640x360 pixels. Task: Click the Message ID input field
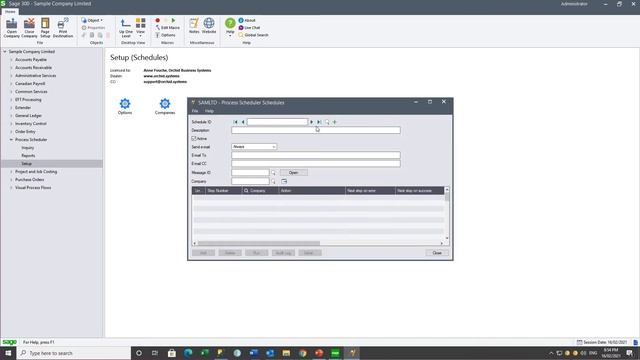(x=251, y=173)
